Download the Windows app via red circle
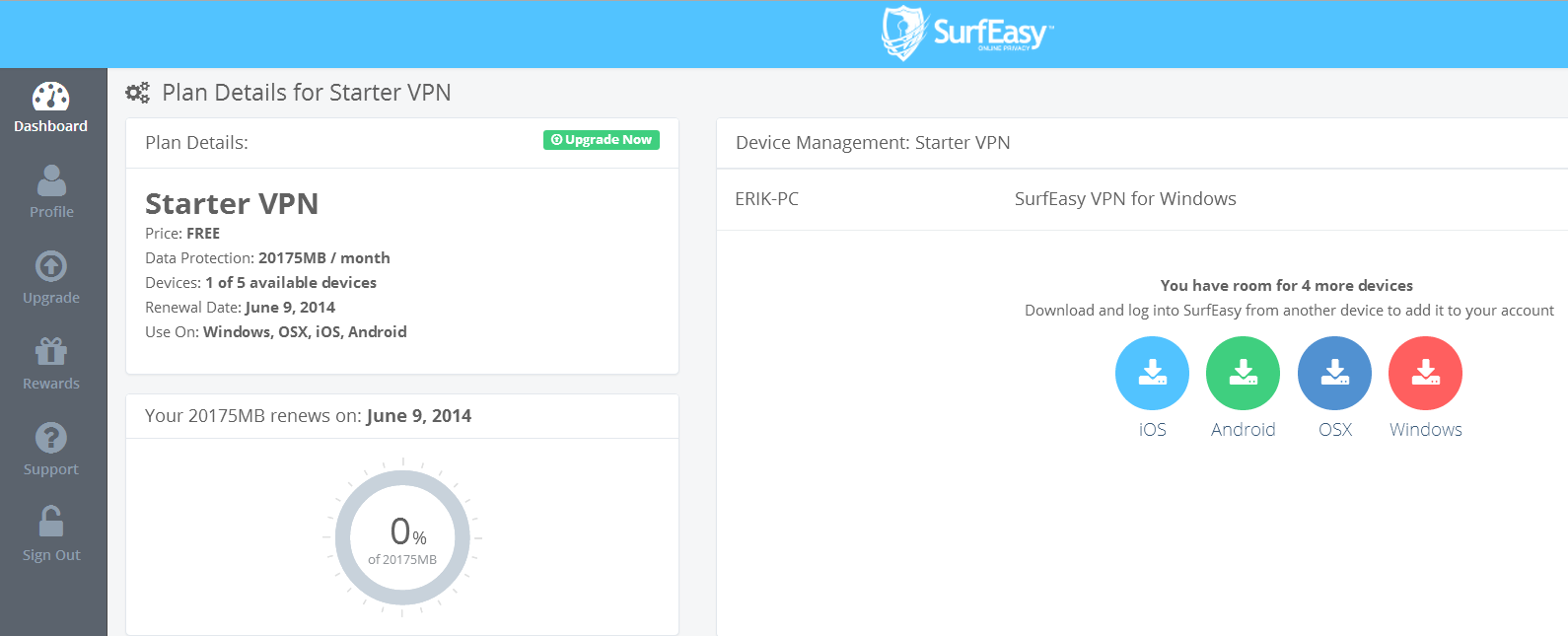1568x636 pixels. tap(1425, 373)
